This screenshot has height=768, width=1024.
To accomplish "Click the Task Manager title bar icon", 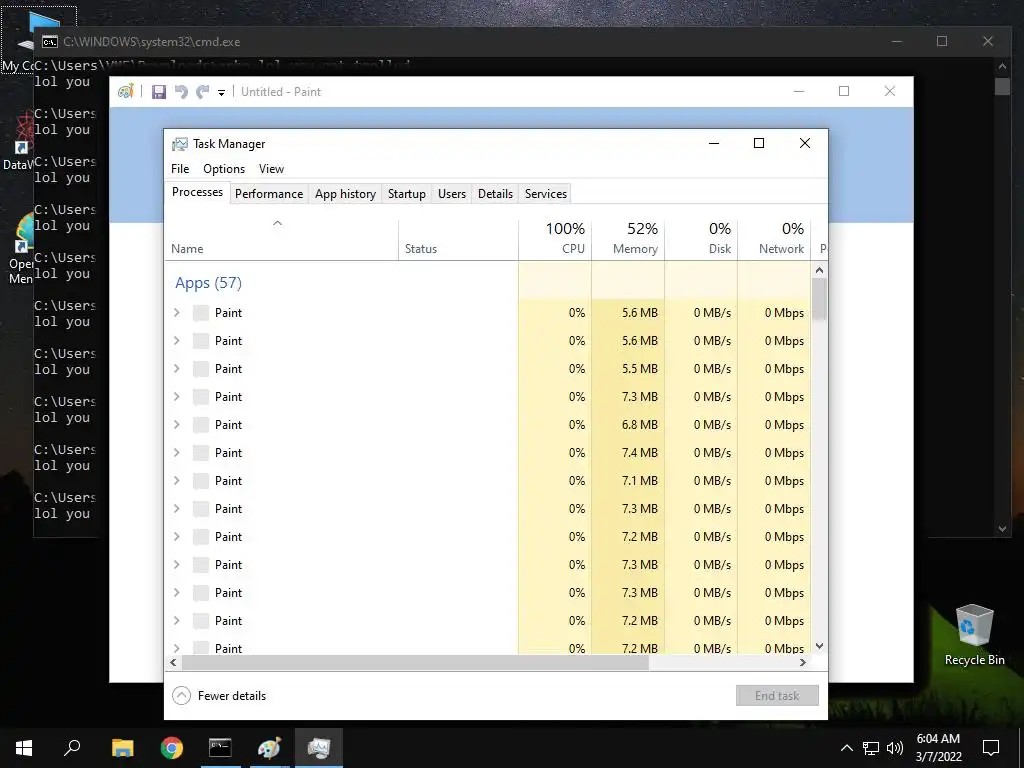I will pyautogui.click(x=180, y=144).
